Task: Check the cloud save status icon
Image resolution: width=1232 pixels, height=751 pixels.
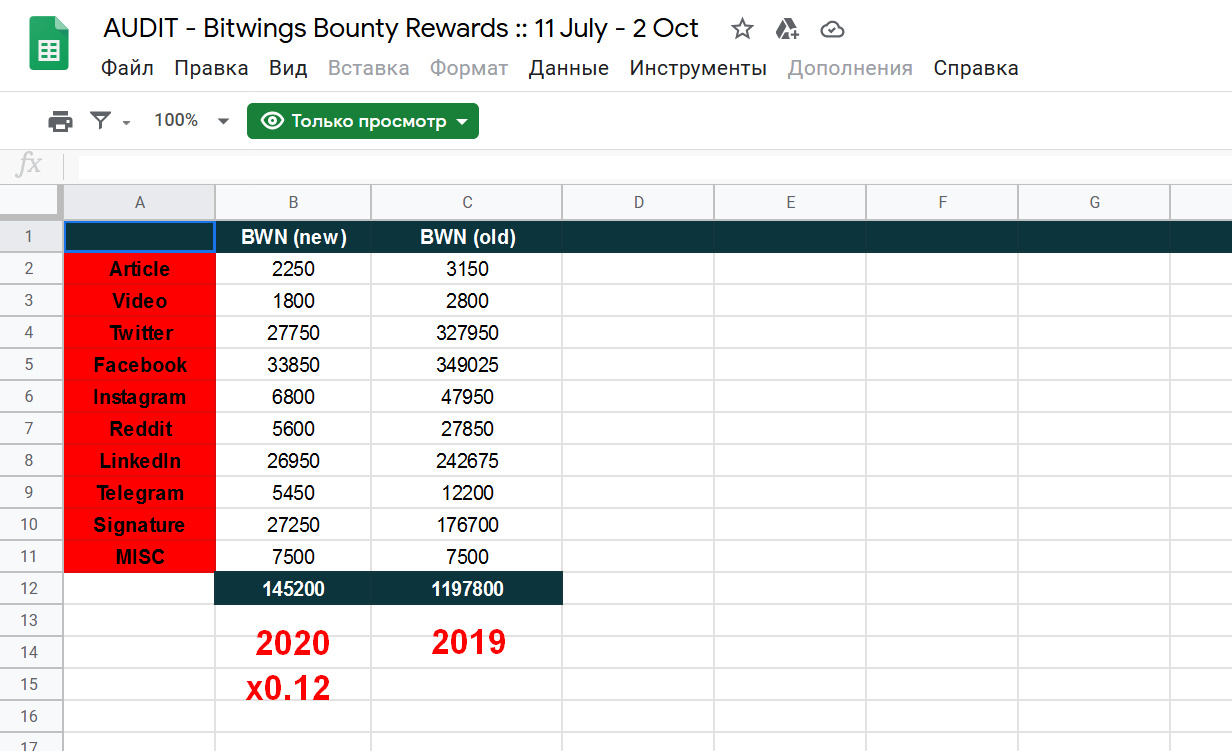Action: click(832, 29)
